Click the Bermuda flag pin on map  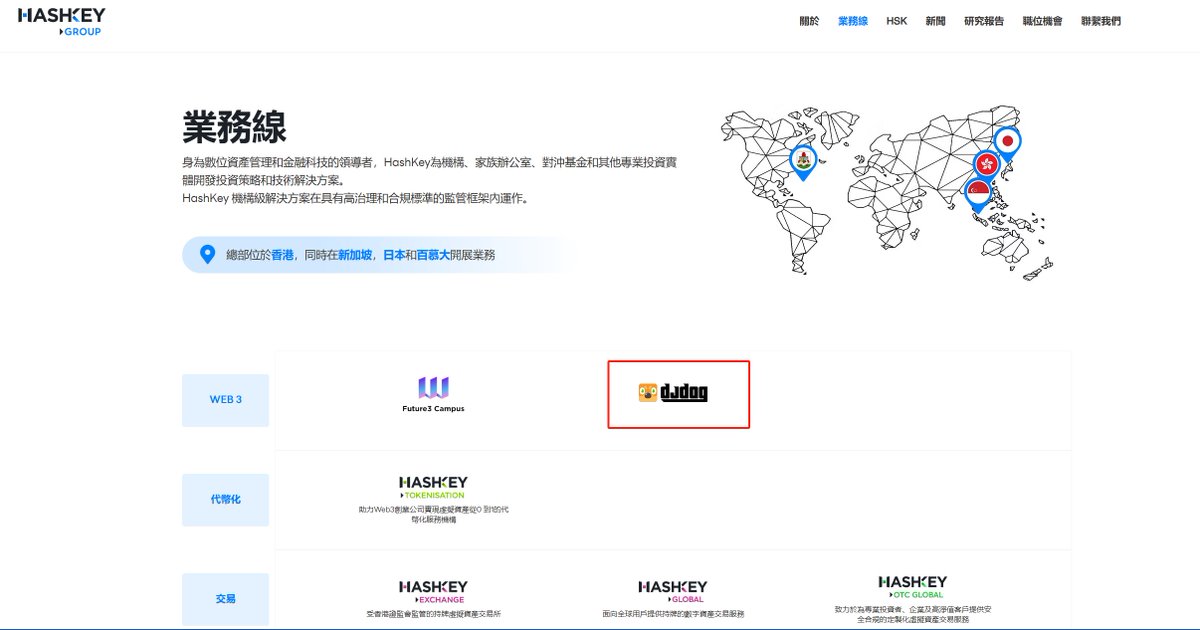tap(803, 162)
